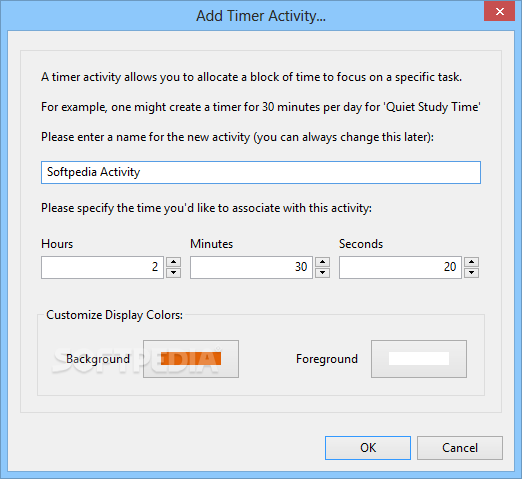522x479 pixels.
Task: Click the Background label text
Action: (98, 359)
